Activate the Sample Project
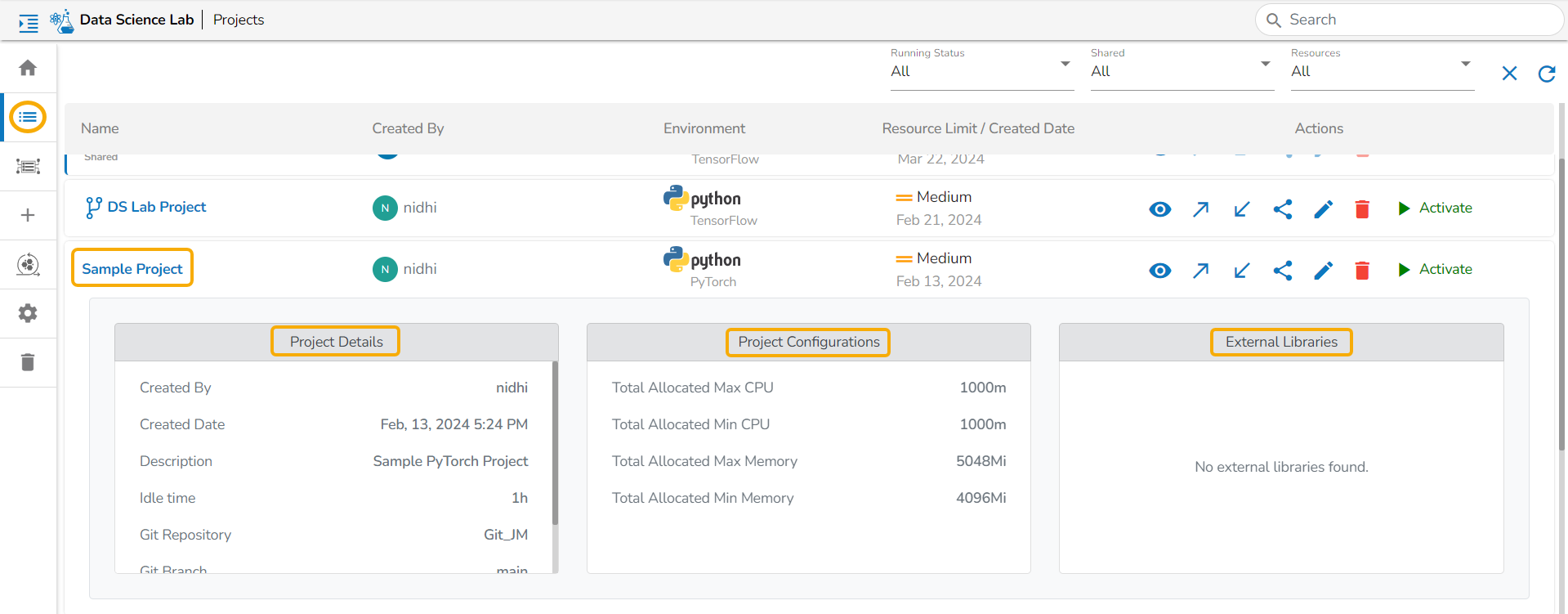This screenshot has width=1568, height=614. 1436,269
